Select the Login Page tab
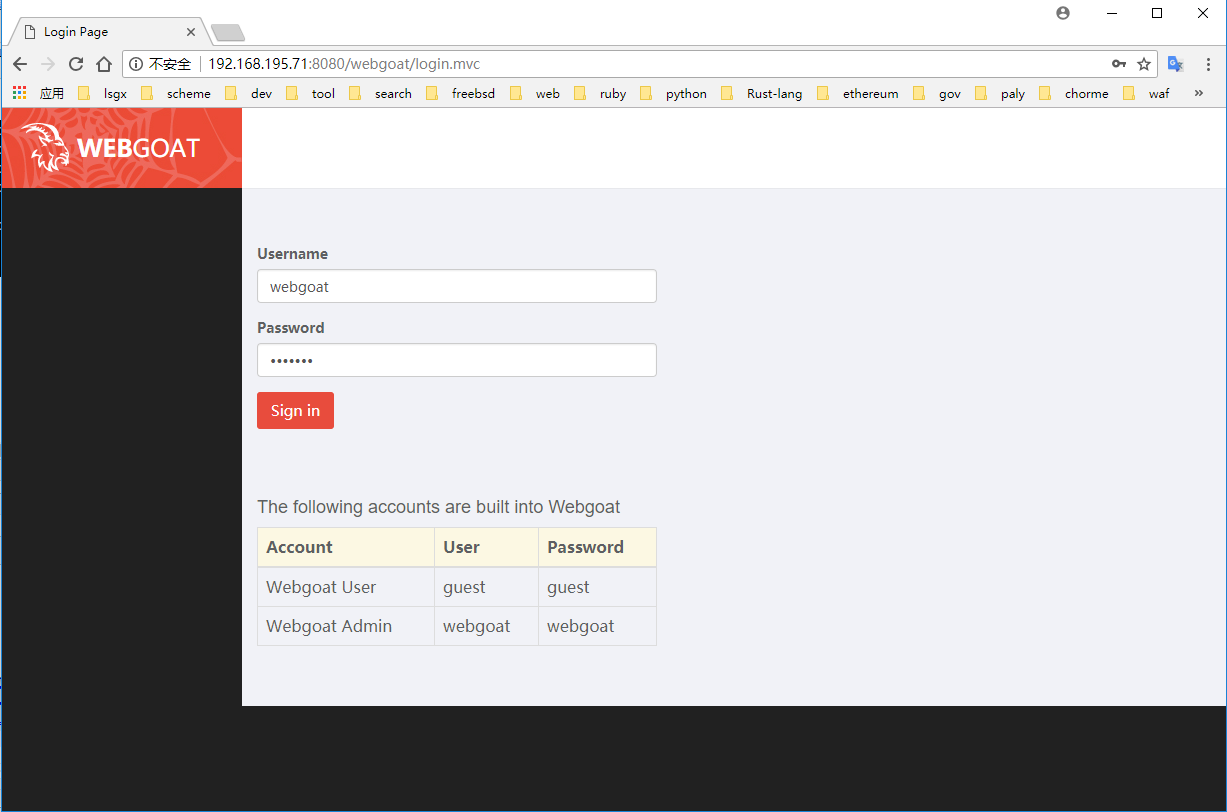1227x812 pixels. (106, 32)
